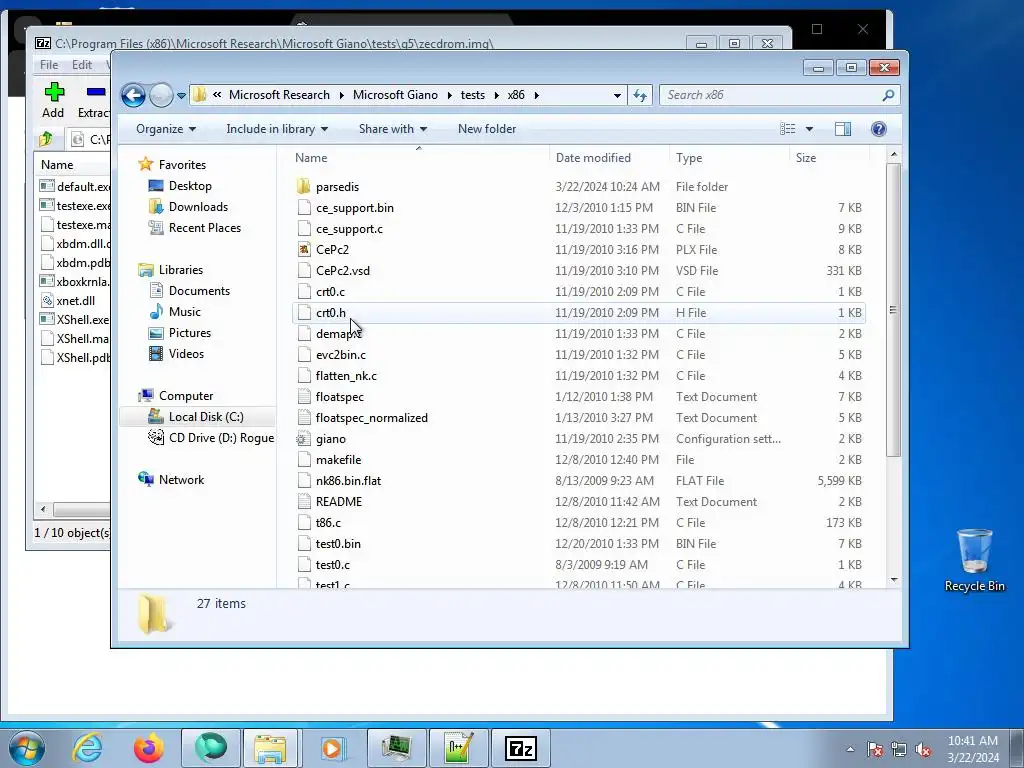Image resolution: width=1024 pixels, height=768 pixels.
Task: Click the Explorer Back navigation button
Action: click(x=133, y=95)
